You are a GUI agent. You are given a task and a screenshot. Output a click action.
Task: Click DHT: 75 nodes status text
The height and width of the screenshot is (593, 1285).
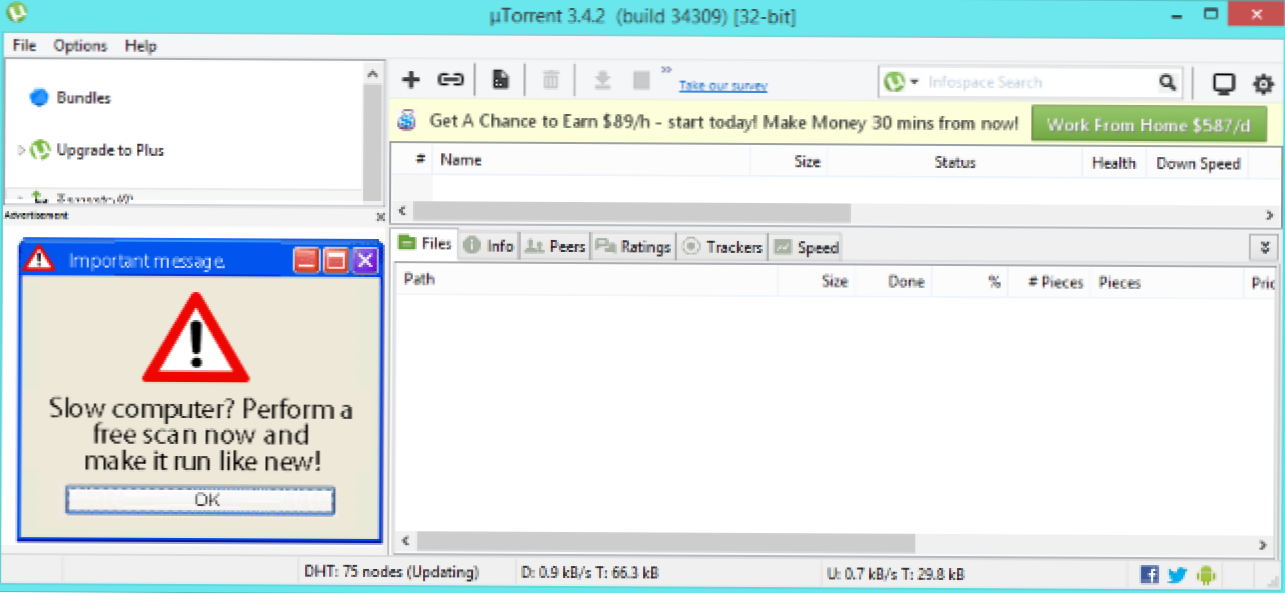391,573
